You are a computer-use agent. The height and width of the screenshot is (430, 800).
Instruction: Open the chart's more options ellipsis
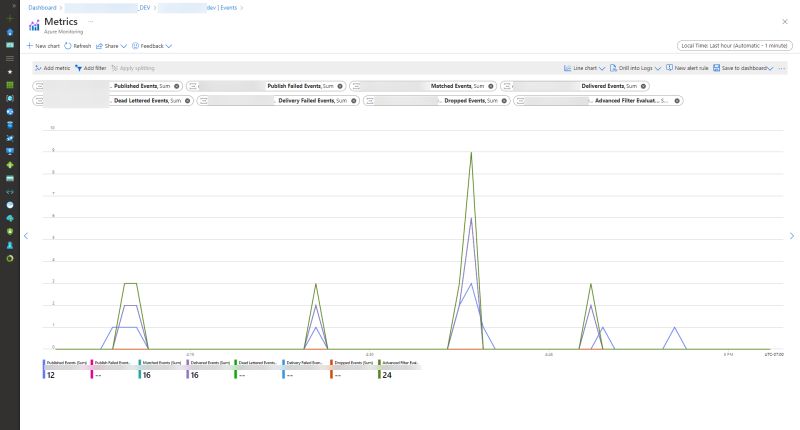[782, 68]
